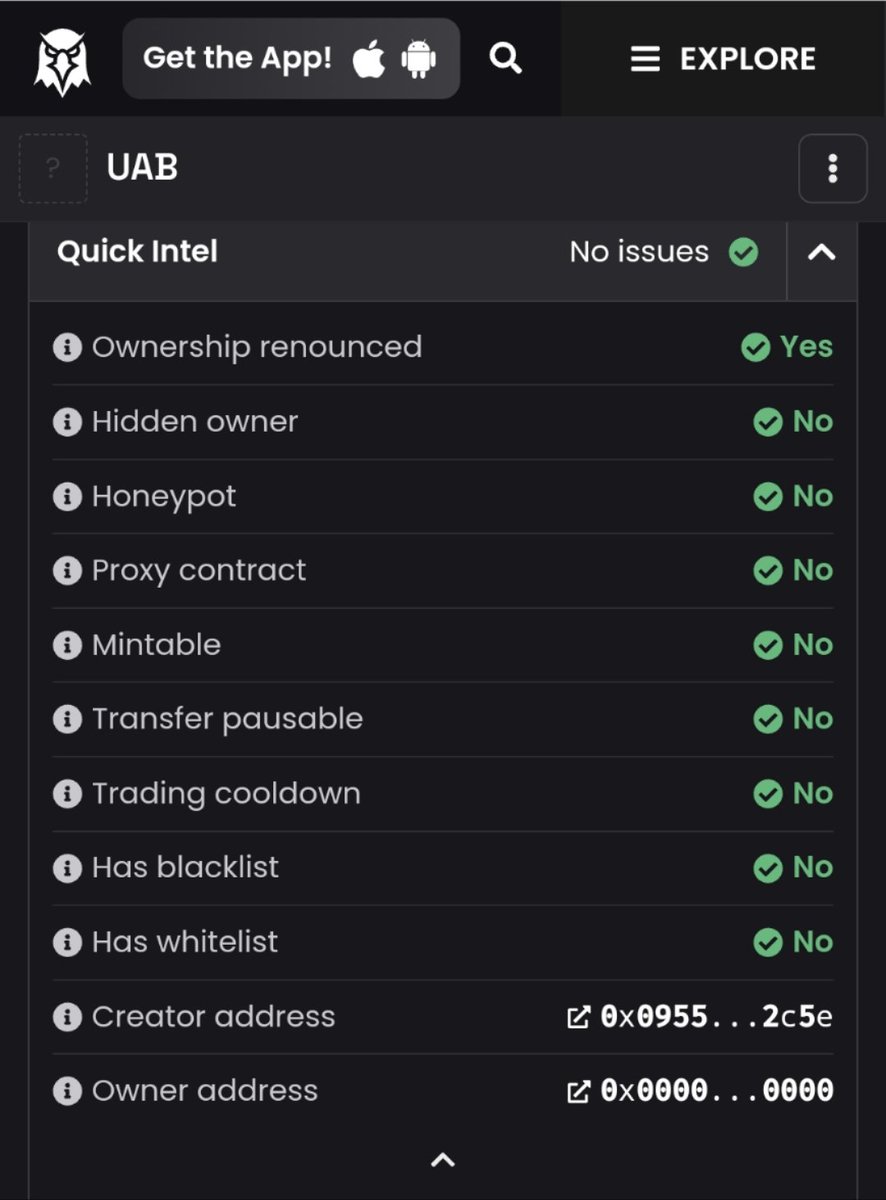This screenshot has width=886, height=1200.
Task: Click the UAB token logo placeholder
Action: tap(53, 169)
